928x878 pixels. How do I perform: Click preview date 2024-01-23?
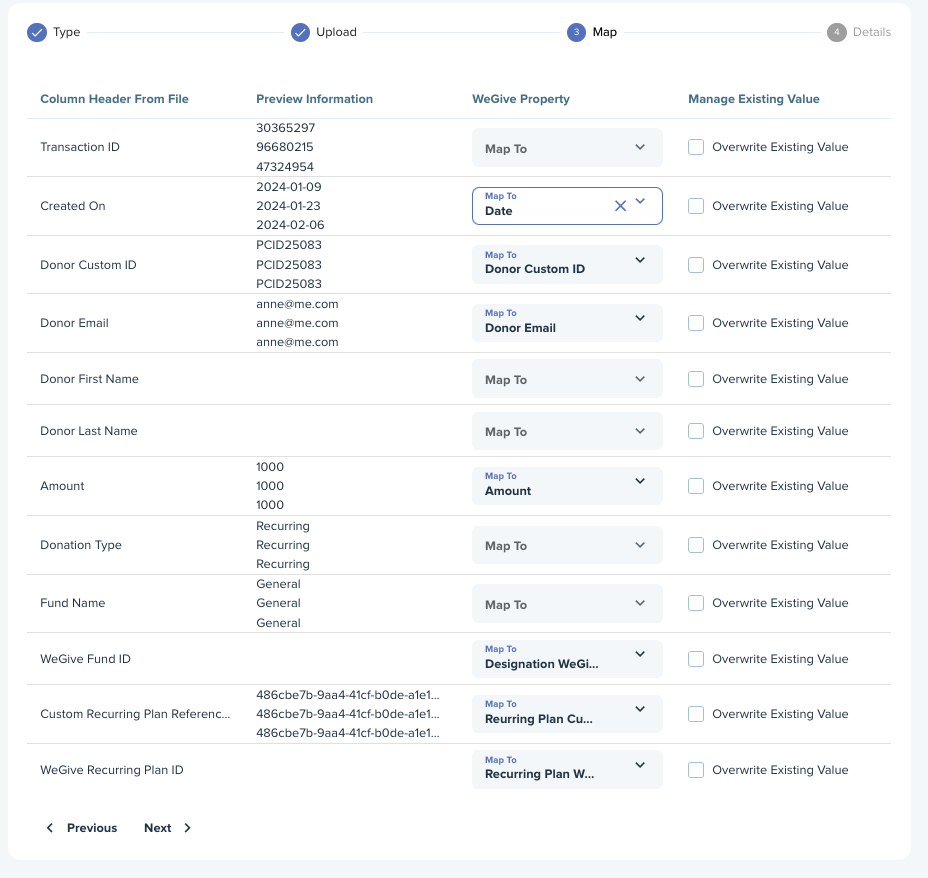288,206
